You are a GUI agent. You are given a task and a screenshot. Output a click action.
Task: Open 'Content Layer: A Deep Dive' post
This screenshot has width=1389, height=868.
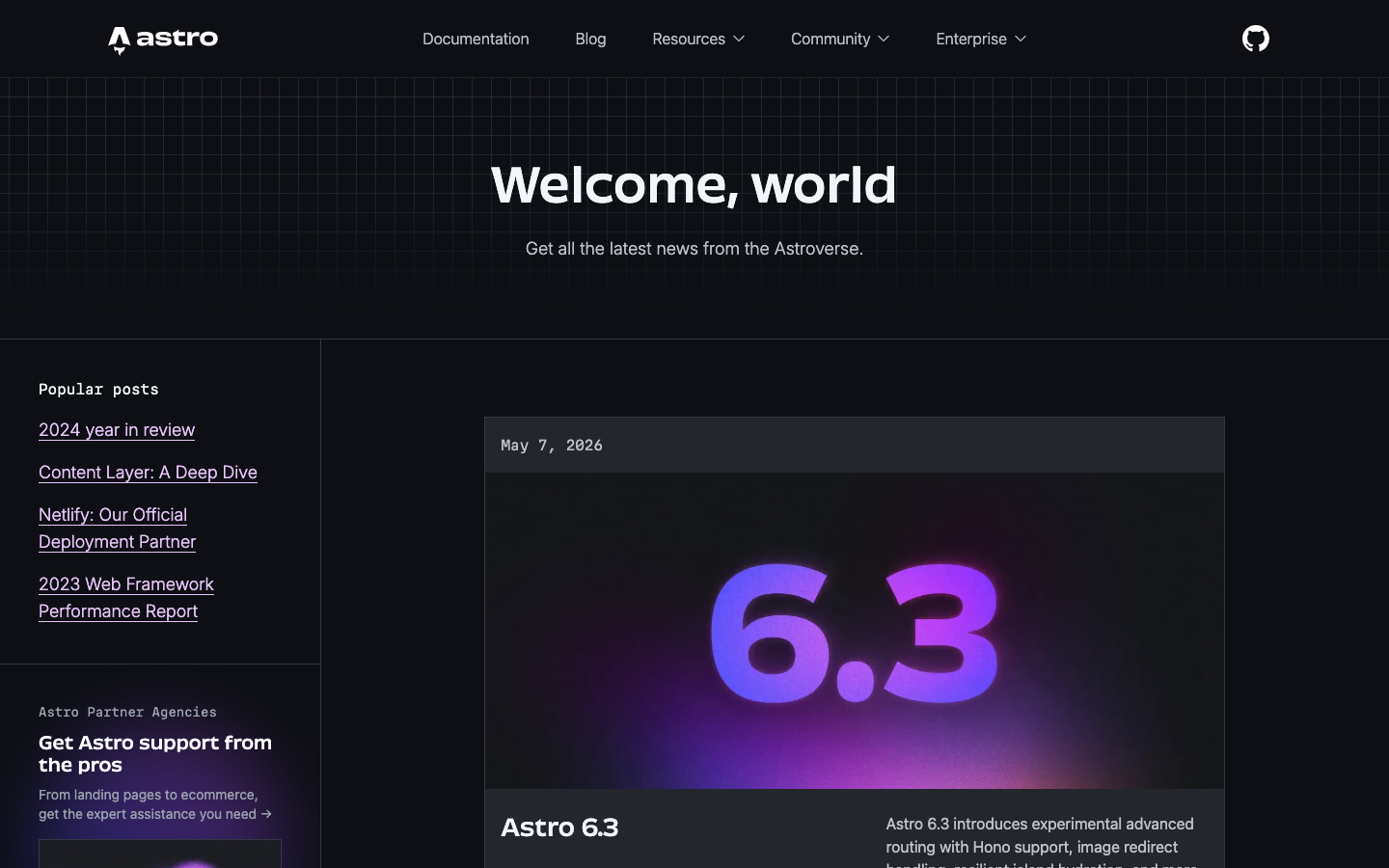click(148, 473)
